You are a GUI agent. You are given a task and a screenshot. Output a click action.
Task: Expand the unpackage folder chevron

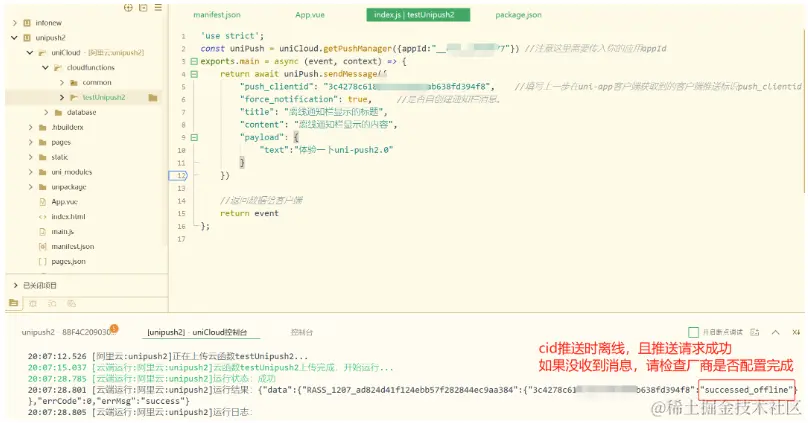(30, 187)
